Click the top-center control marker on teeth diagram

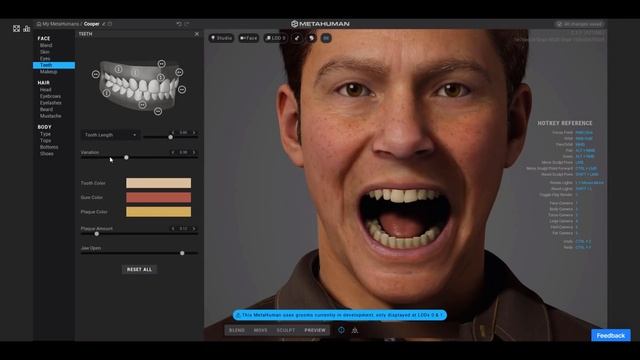(162, 64)
